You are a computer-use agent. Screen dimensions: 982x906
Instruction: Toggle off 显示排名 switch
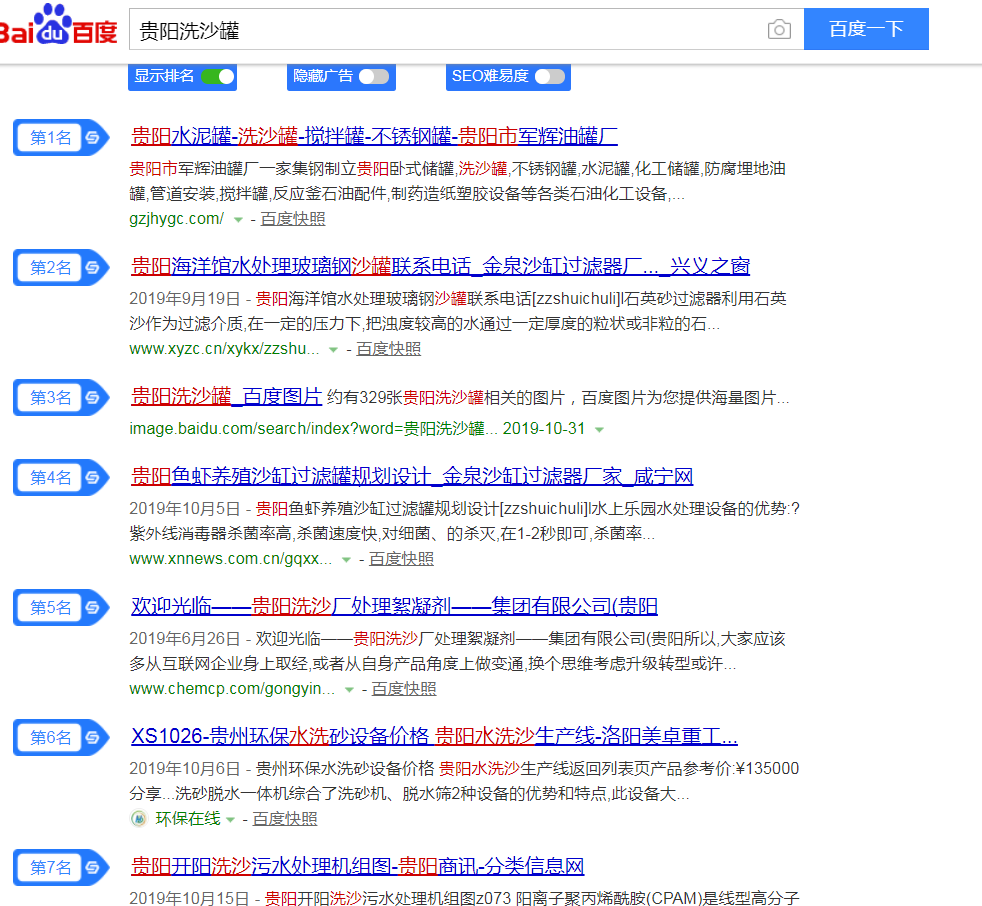(218, 76)
